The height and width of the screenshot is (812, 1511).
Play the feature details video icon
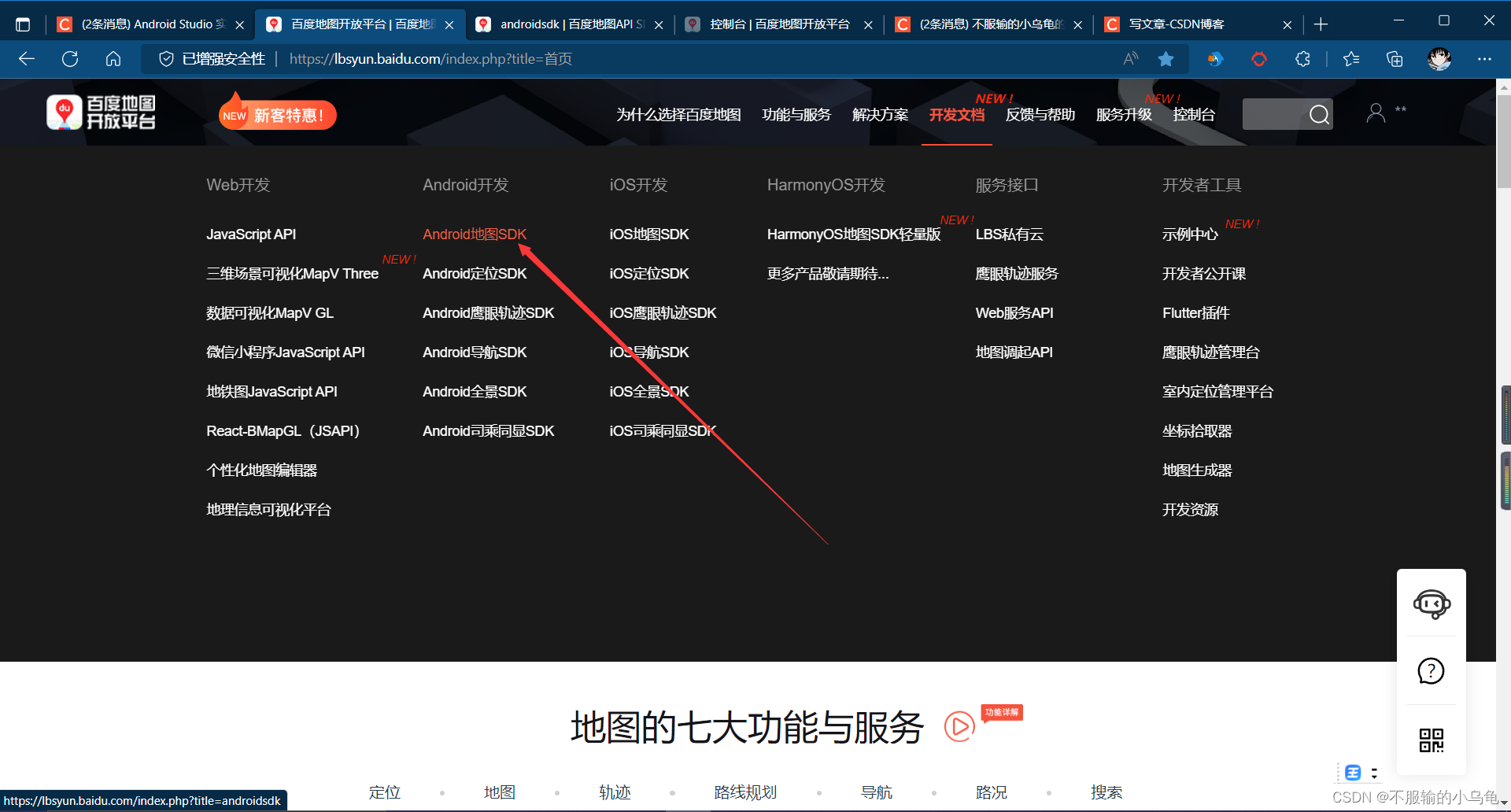(959, 726)
